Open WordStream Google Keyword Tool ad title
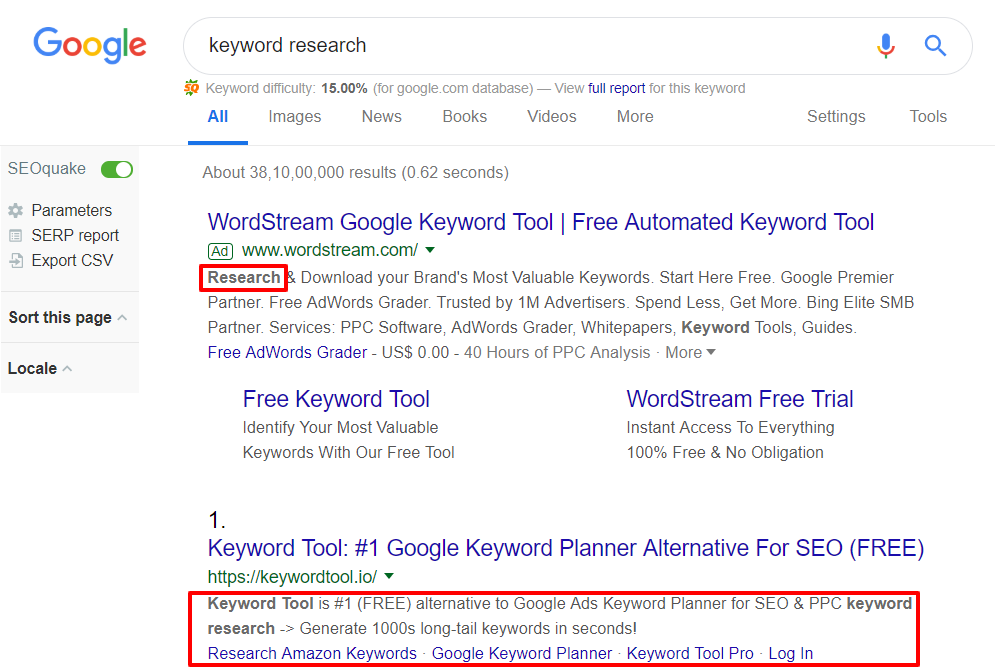 pyautogui.click(x=541, y=222)
